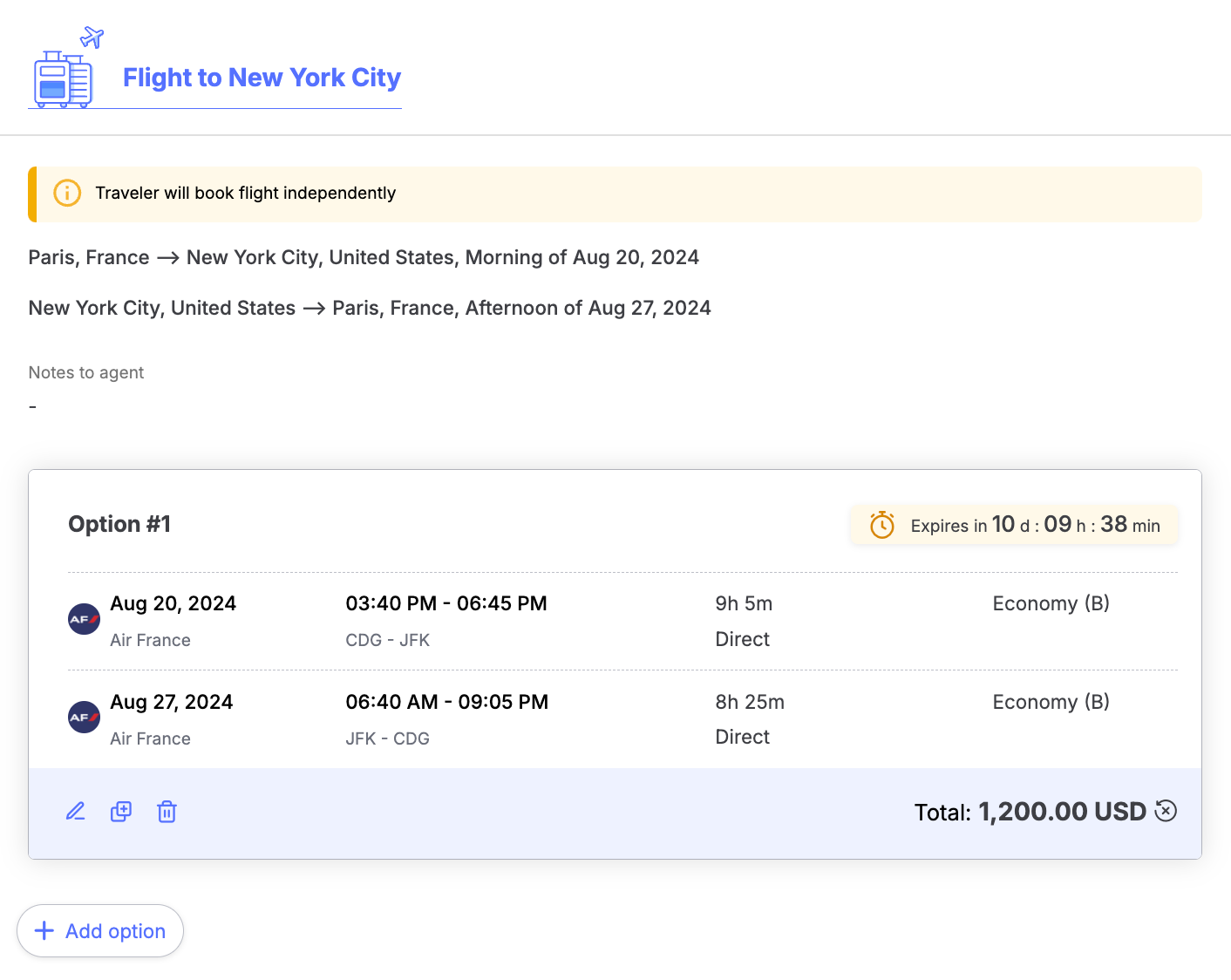Click the expiry timer clock icon
The height and width of the screenshot is (980, 1231).
point(882,525)
